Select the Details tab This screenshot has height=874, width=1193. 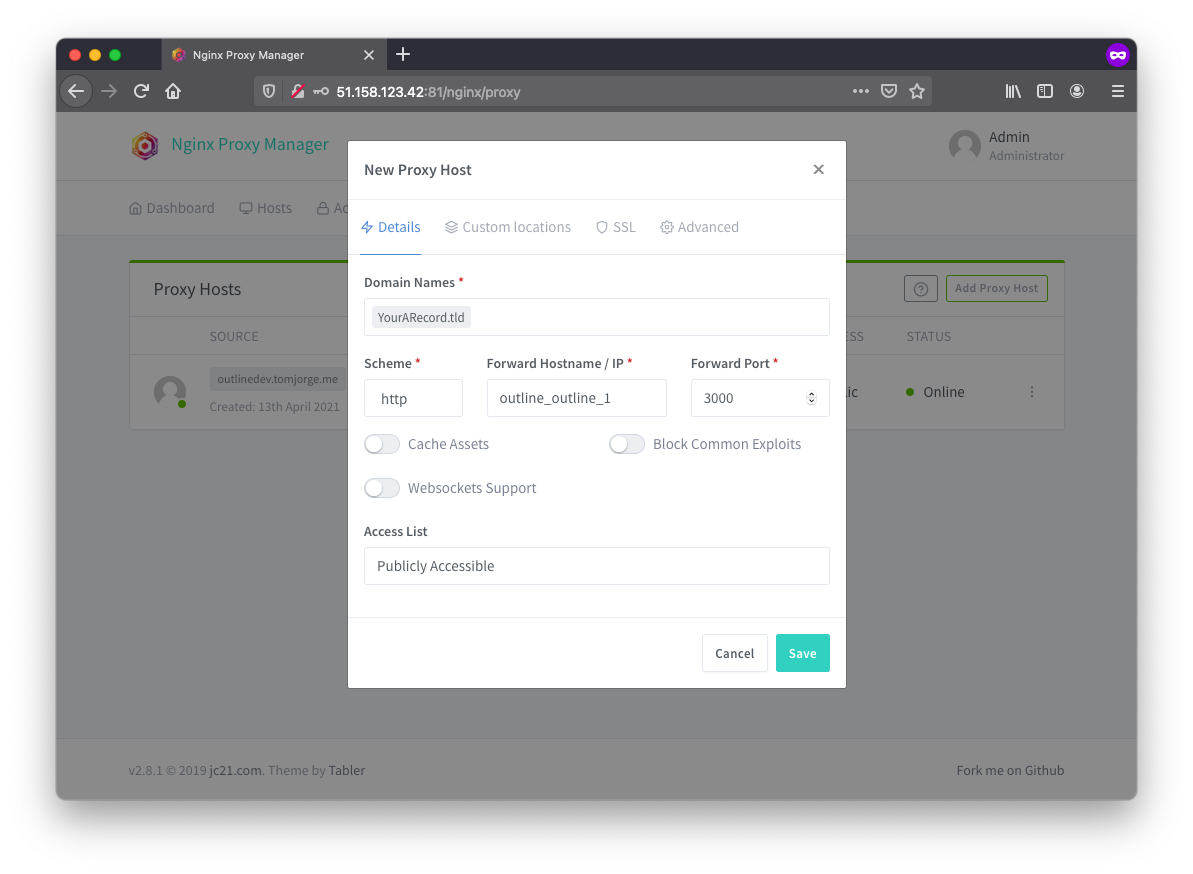390,227
